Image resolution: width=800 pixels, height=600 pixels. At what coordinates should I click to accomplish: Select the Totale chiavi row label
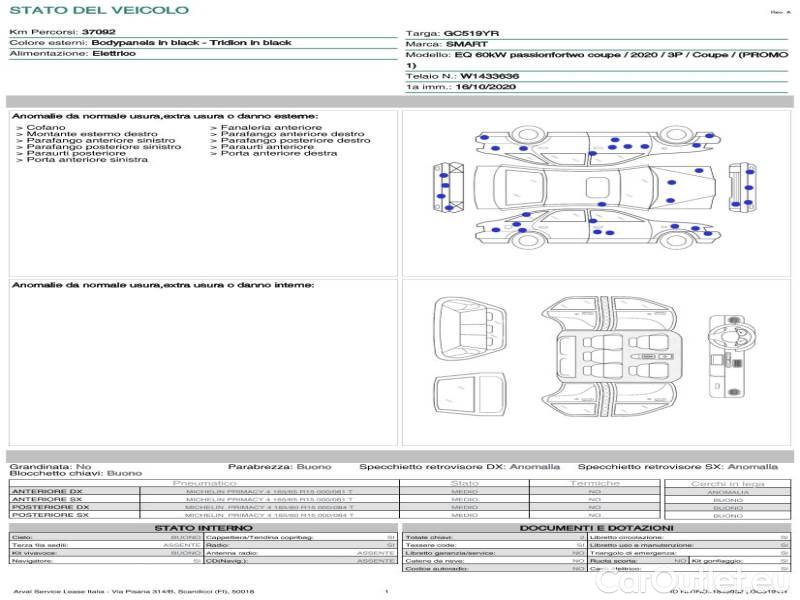(429, 537)
